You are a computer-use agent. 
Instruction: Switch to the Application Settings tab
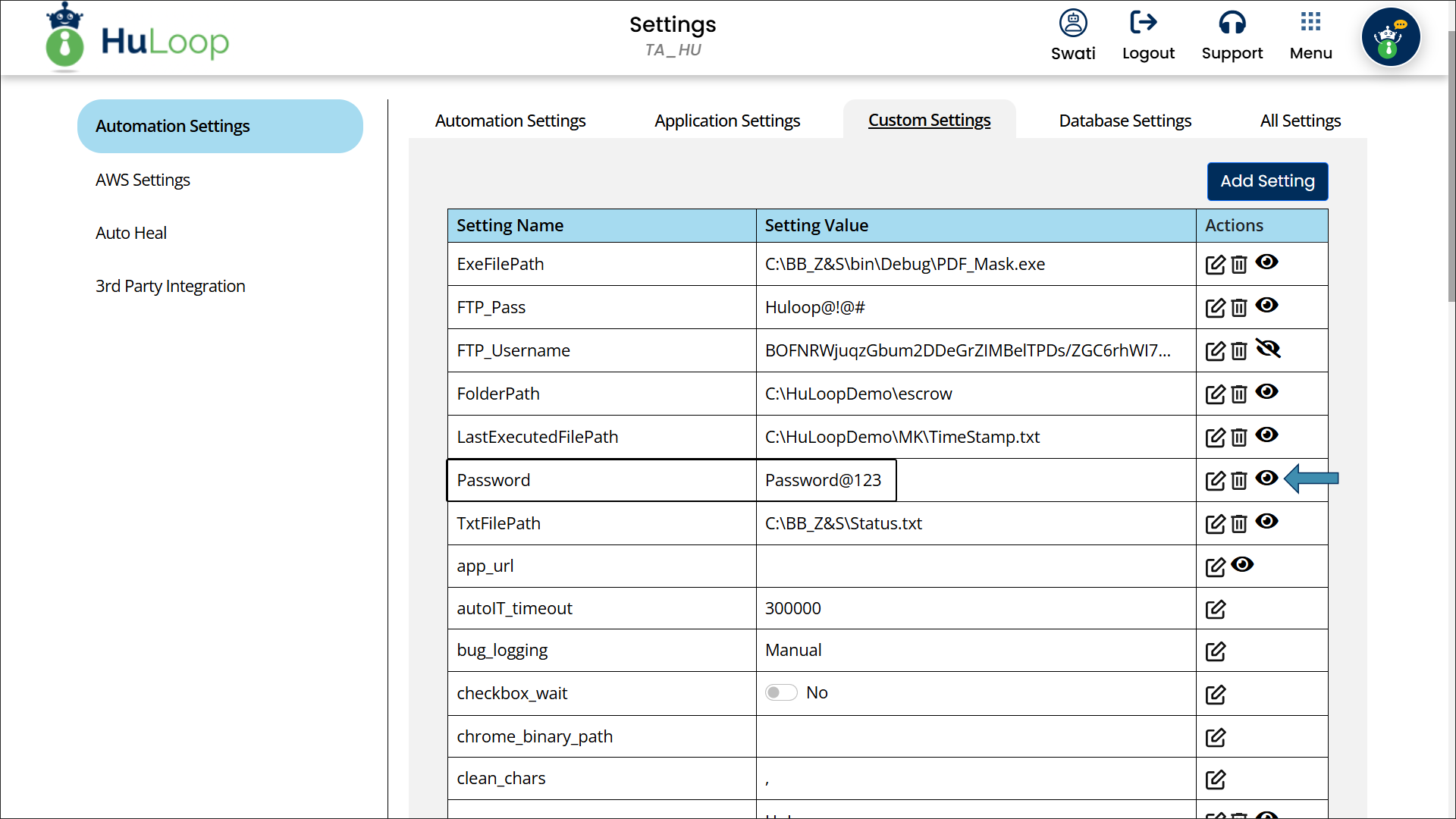727,121
